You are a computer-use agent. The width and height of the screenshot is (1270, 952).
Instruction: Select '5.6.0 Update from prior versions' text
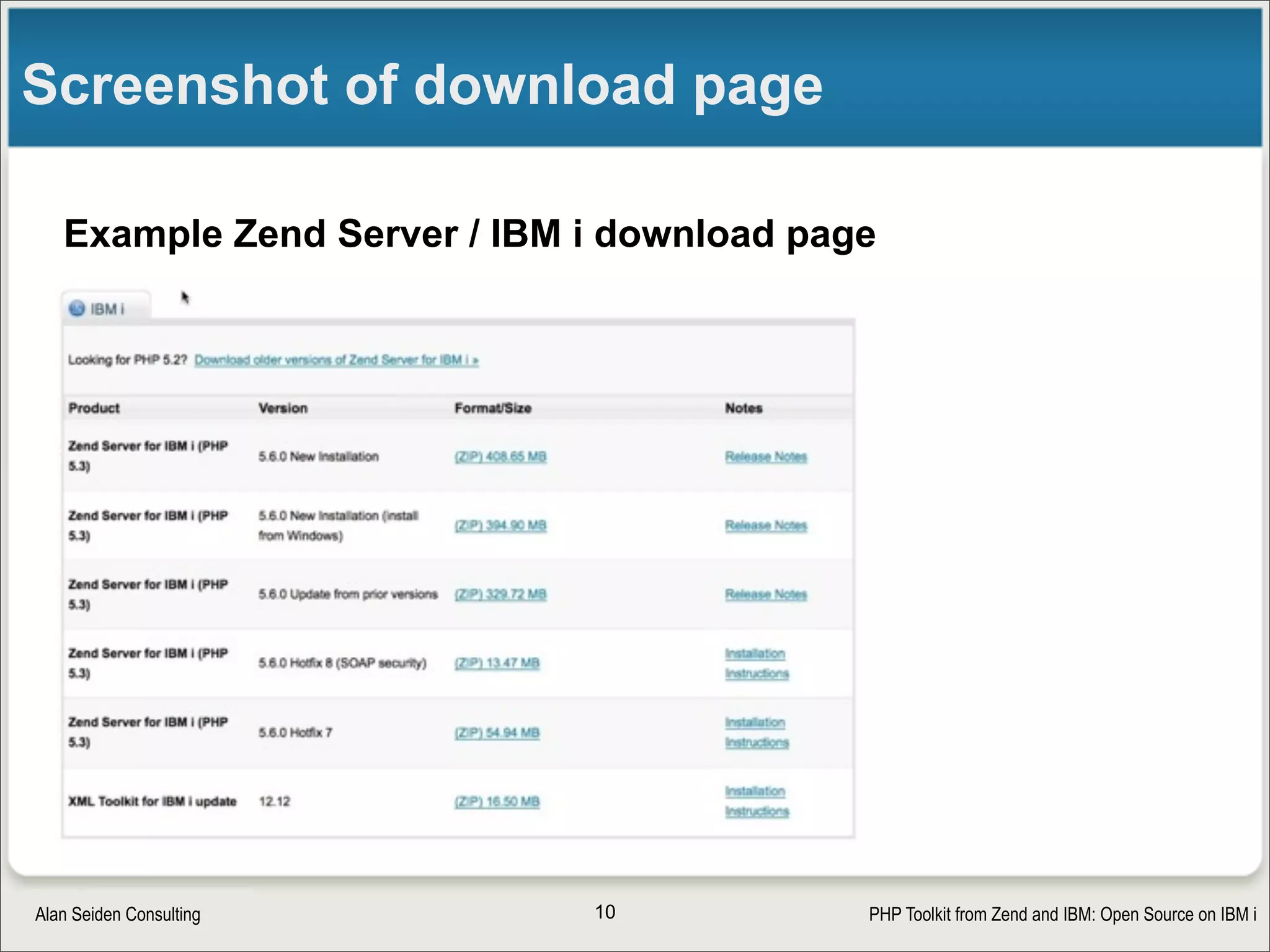click(x=348, y=594)
